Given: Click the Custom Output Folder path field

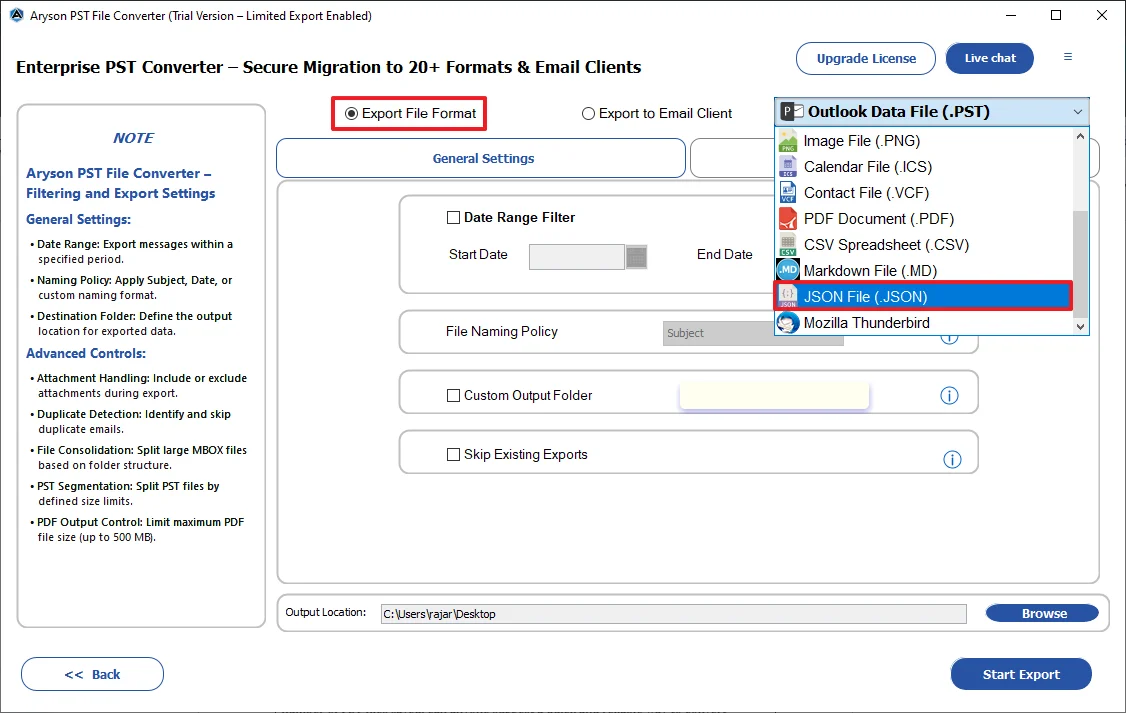Looking at the screenshot, I should [774, 396].
